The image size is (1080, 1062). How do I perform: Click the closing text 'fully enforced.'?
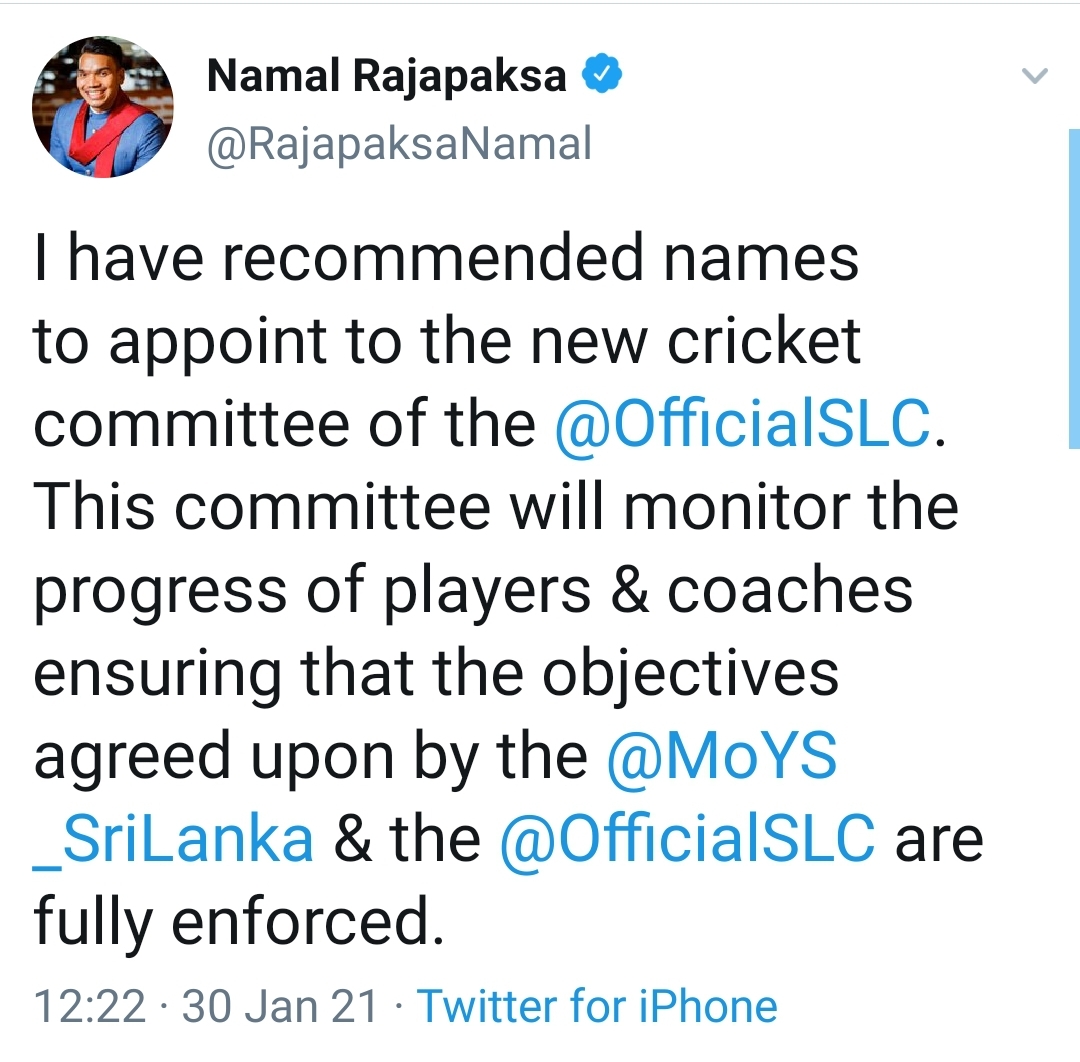(239, 924)
